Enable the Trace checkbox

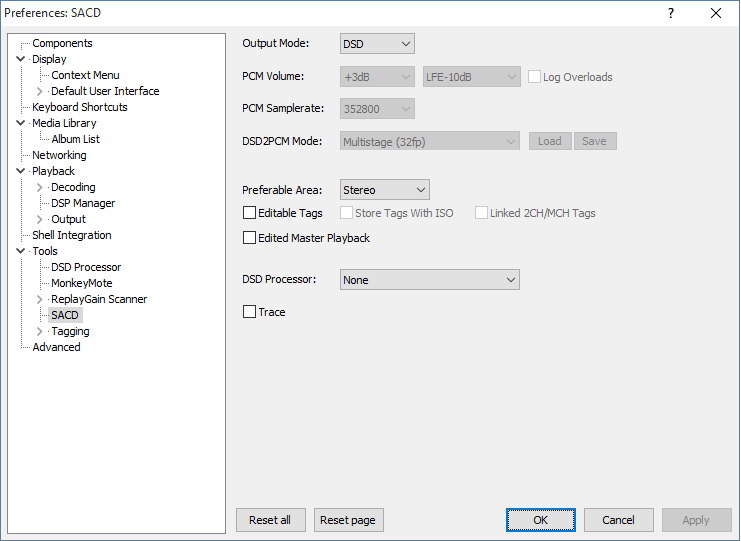point(250,312)
